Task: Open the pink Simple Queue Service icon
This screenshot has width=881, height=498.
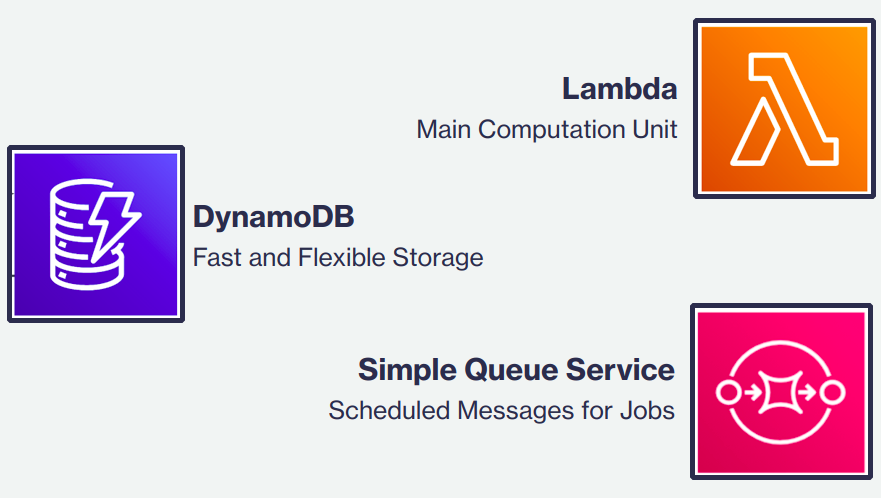Action: pos(782,392)
